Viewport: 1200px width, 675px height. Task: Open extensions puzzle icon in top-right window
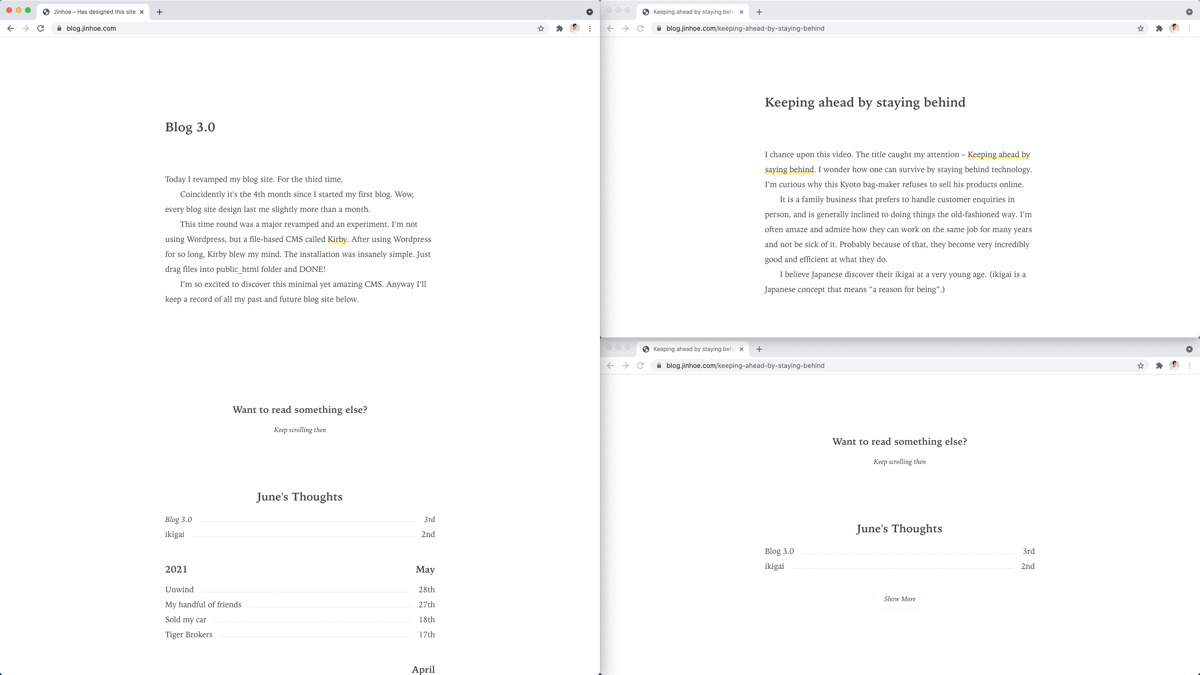[x=1159, y=28]
